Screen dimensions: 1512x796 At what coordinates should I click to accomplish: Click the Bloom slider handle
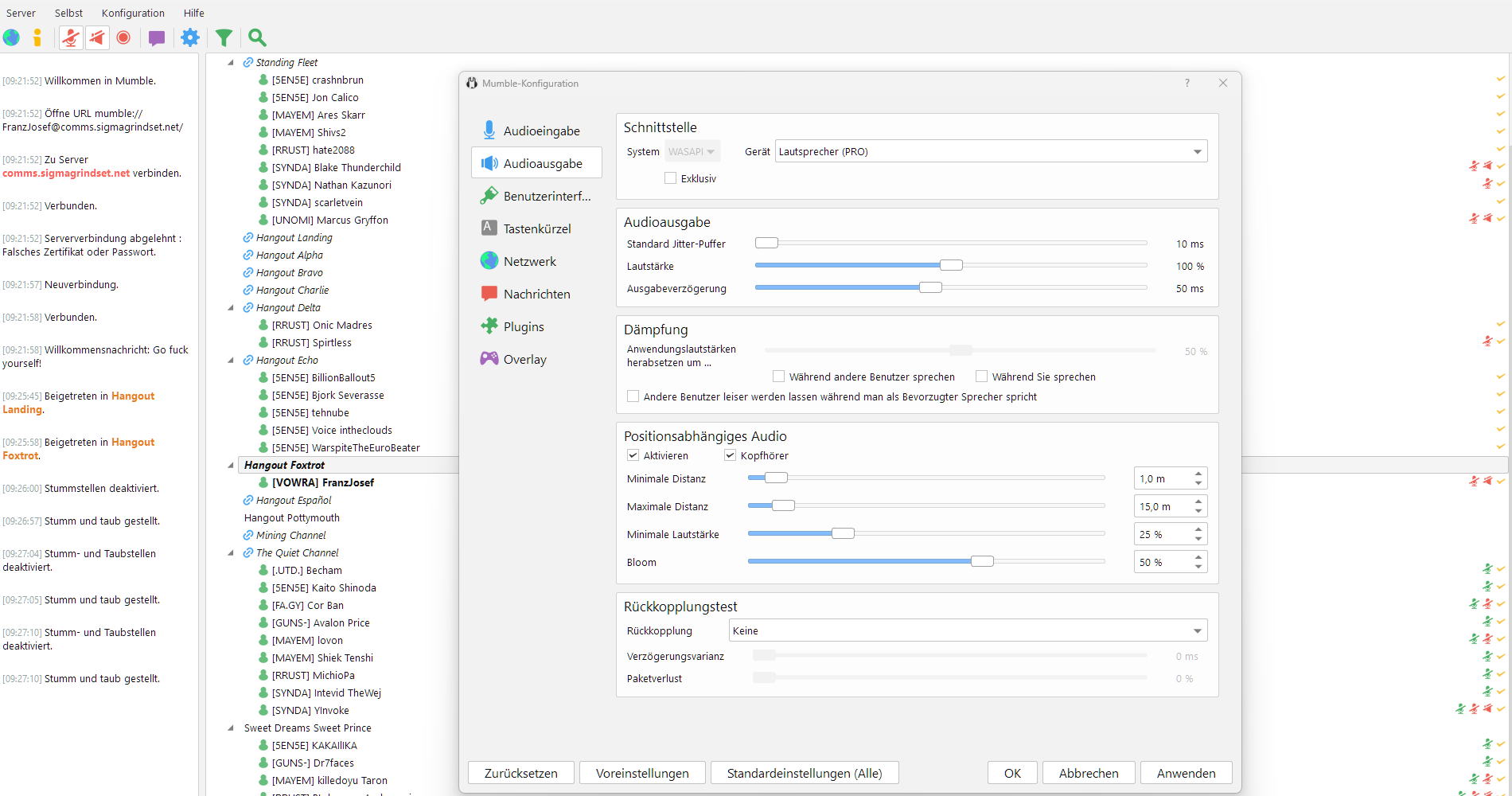coord(982,561)
